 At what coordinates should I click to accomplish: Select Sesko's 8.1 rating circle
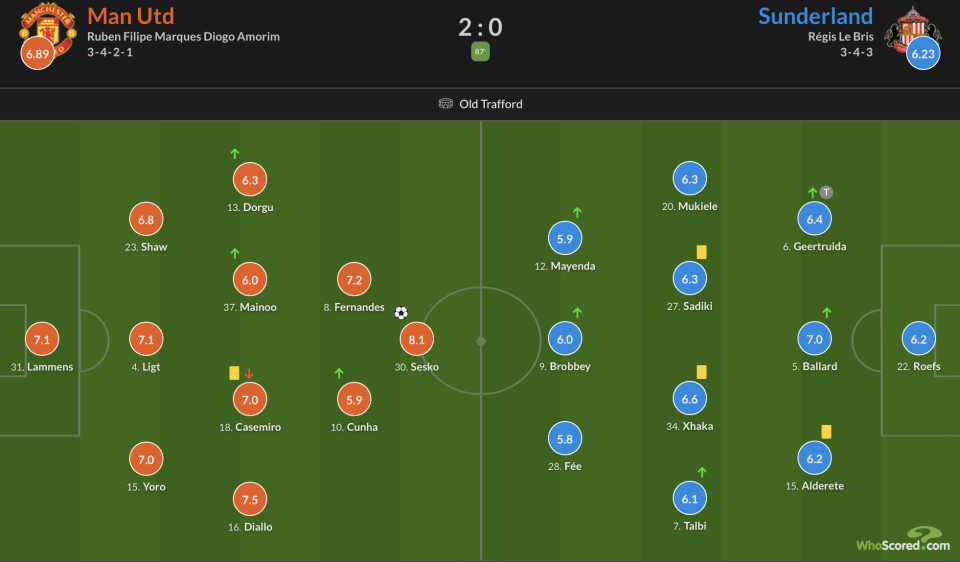417,340
